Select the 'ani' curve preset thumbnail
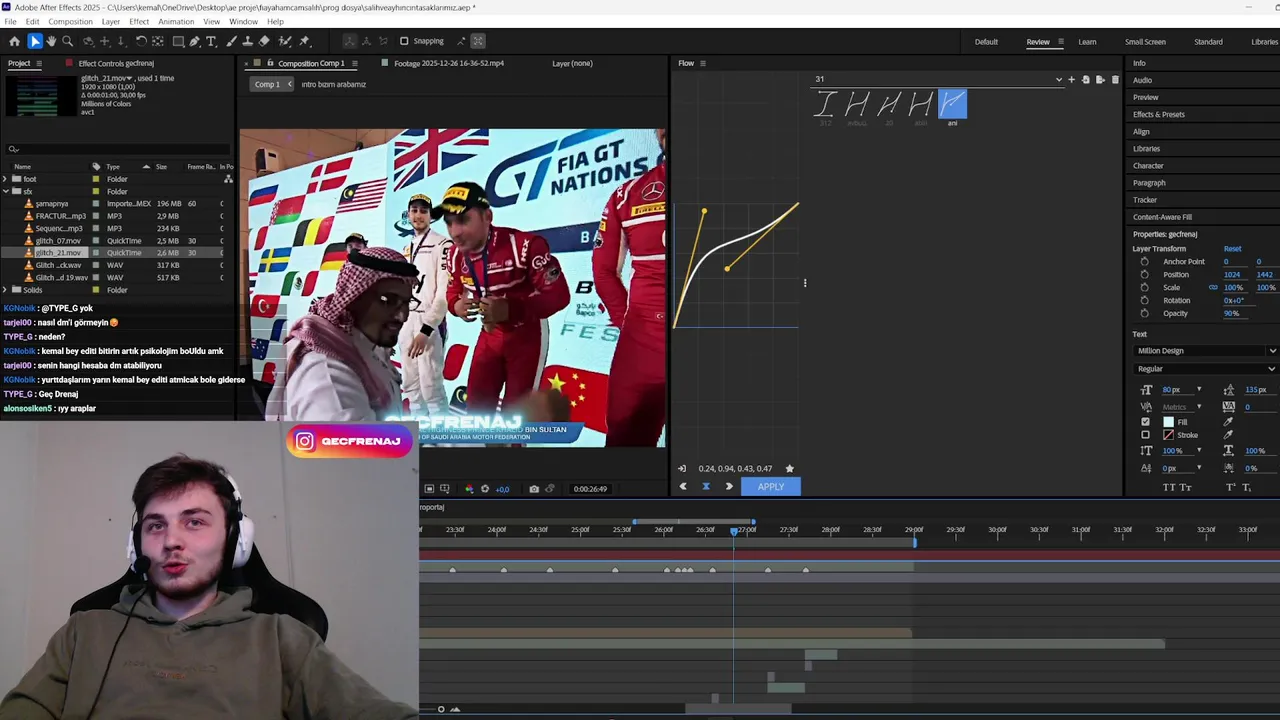1280x720 pixels. click(952, 104)
